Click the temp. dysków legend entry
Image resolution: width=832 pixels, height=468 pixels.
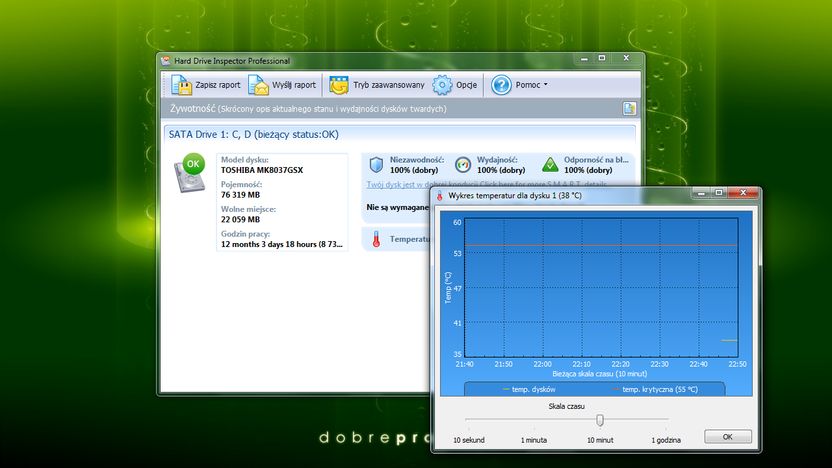(x=529, y=389)
